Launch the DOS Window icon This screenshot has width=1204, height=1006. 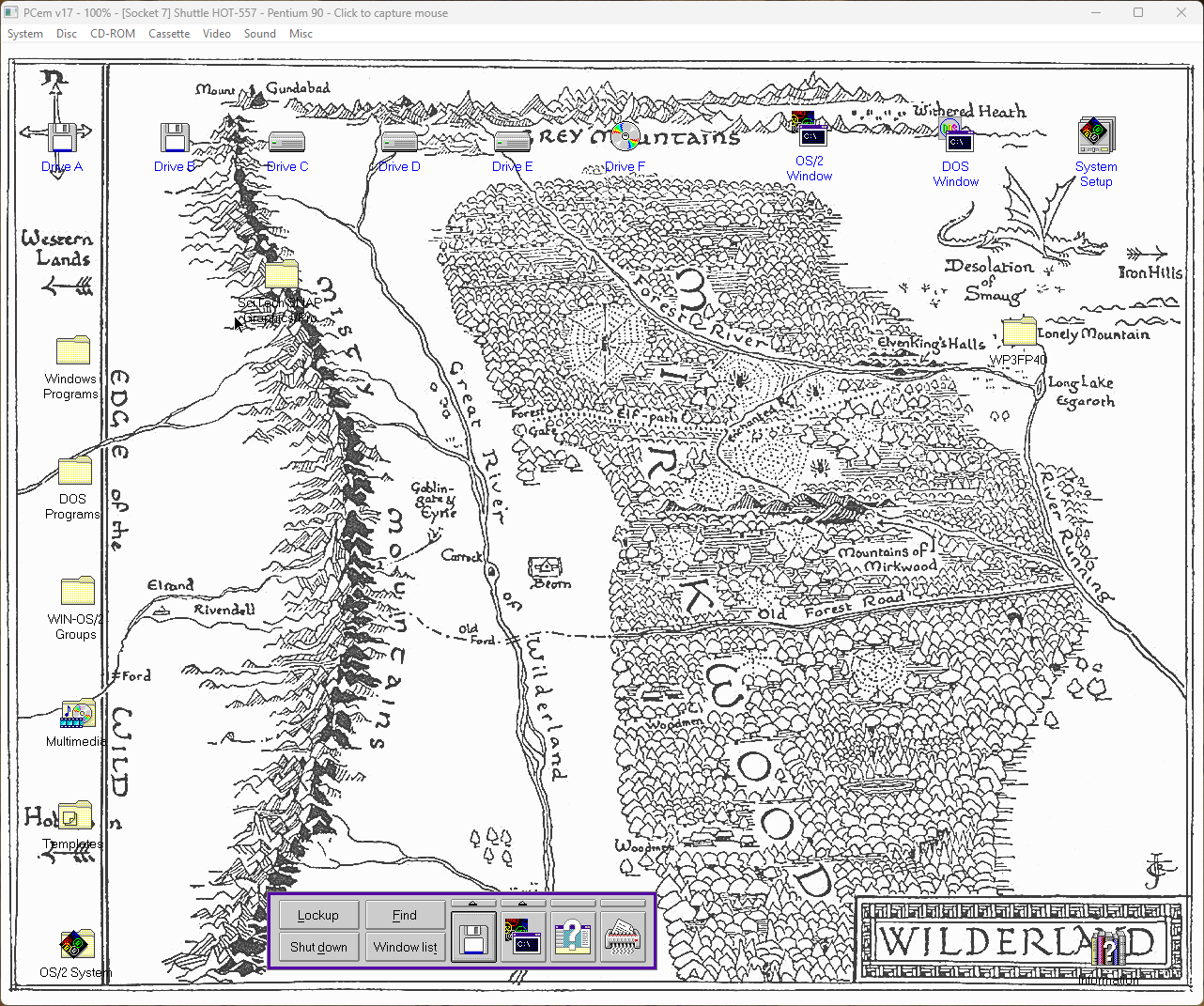[956, 137]
